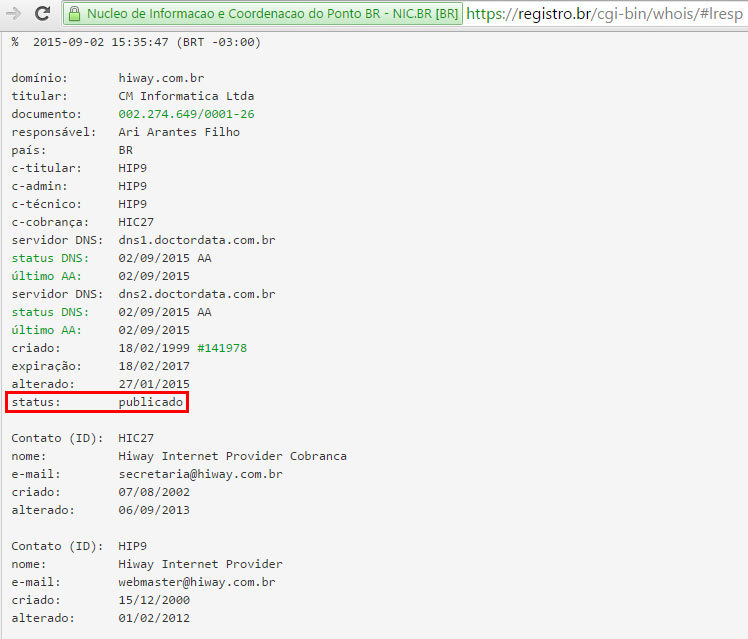Click Contato ID value HIP9 in lower block
This screenshot has width=748, height=639.
pyautogui.click(x=133, y=546)
